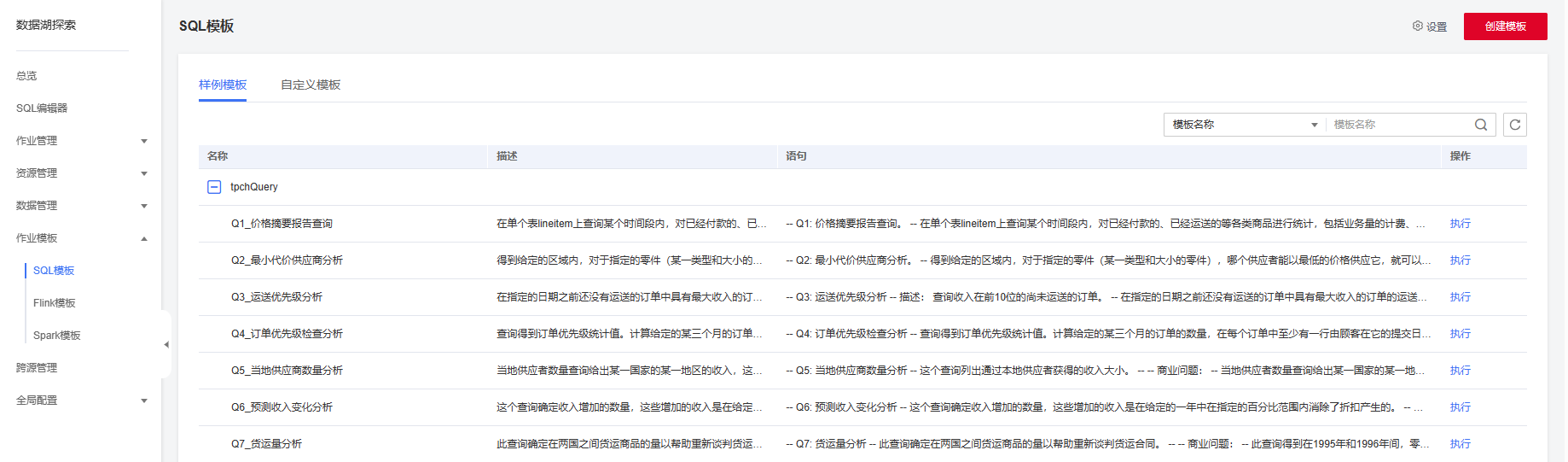Open Flink模板 in the sidebar
1568x462 pixels.
pos(55,303)
